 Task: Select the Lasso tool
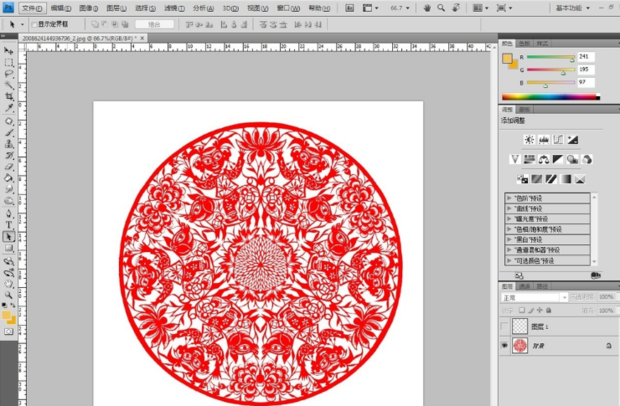9,73
